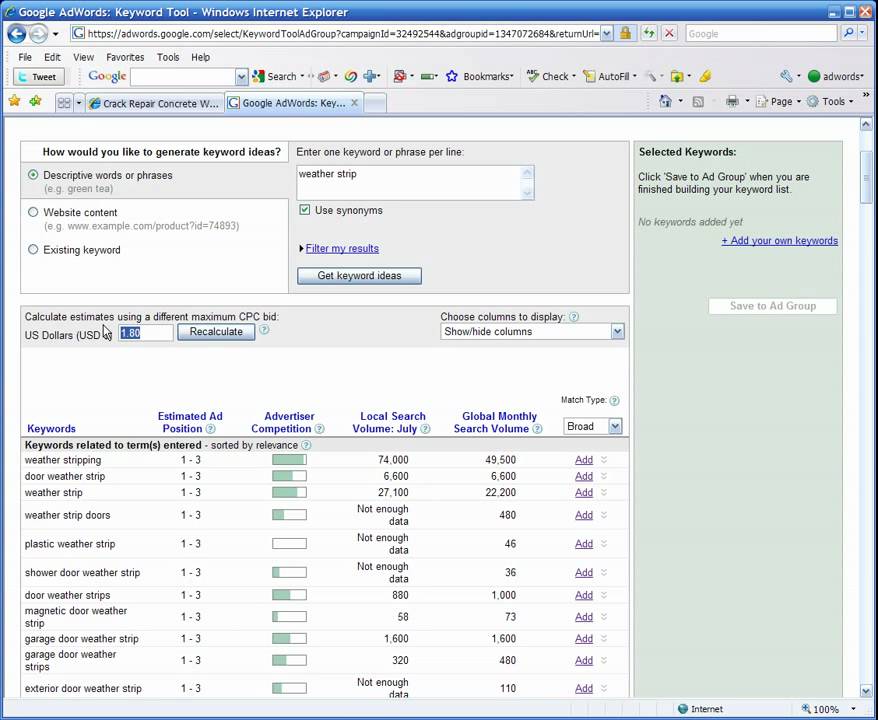Click the browser Forward arrow
This screenshot has height=720, width=878.
pos(38,34)
